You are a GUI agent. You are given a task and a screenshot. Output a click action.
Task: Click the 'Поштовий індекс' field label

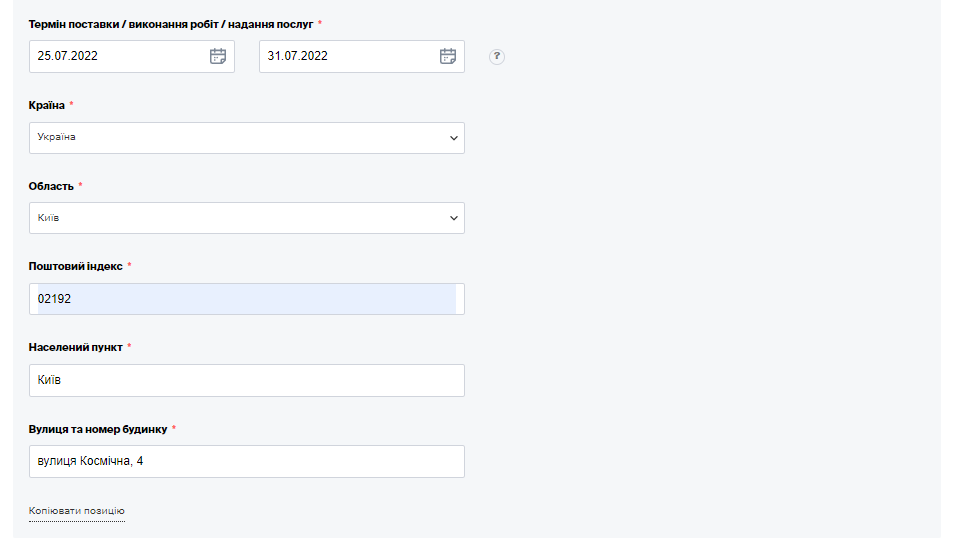point(76,266)
